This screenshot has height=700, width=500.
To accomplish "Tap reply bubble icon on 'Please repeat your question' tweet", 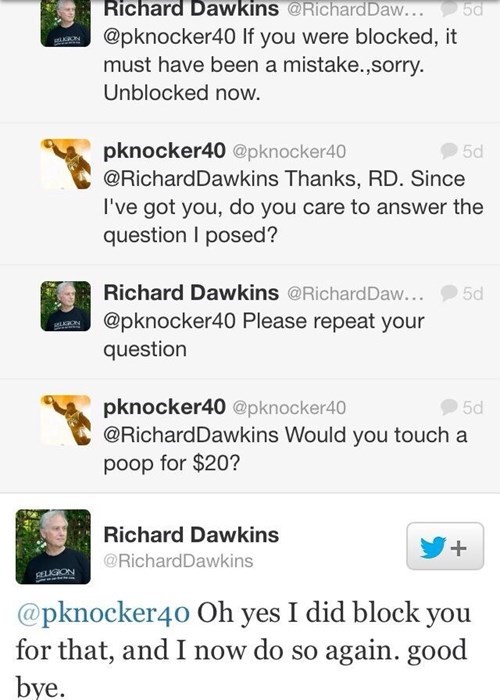I will (x=449, y=293).
